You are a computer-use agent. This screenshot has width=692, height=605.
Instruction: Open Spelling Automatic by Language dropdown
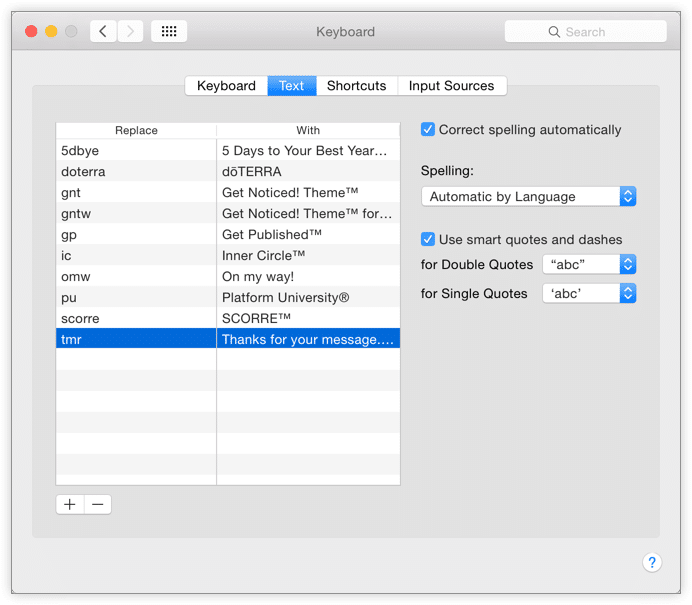click(528, 197)
